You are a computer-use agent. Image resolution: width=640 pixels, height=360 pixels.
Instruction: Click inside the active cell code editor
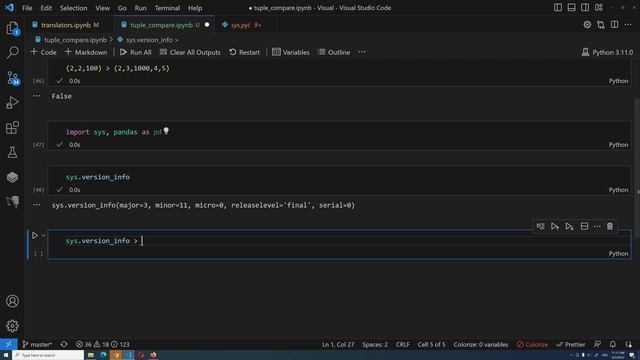pyautogui.click(x=339, y=241)
